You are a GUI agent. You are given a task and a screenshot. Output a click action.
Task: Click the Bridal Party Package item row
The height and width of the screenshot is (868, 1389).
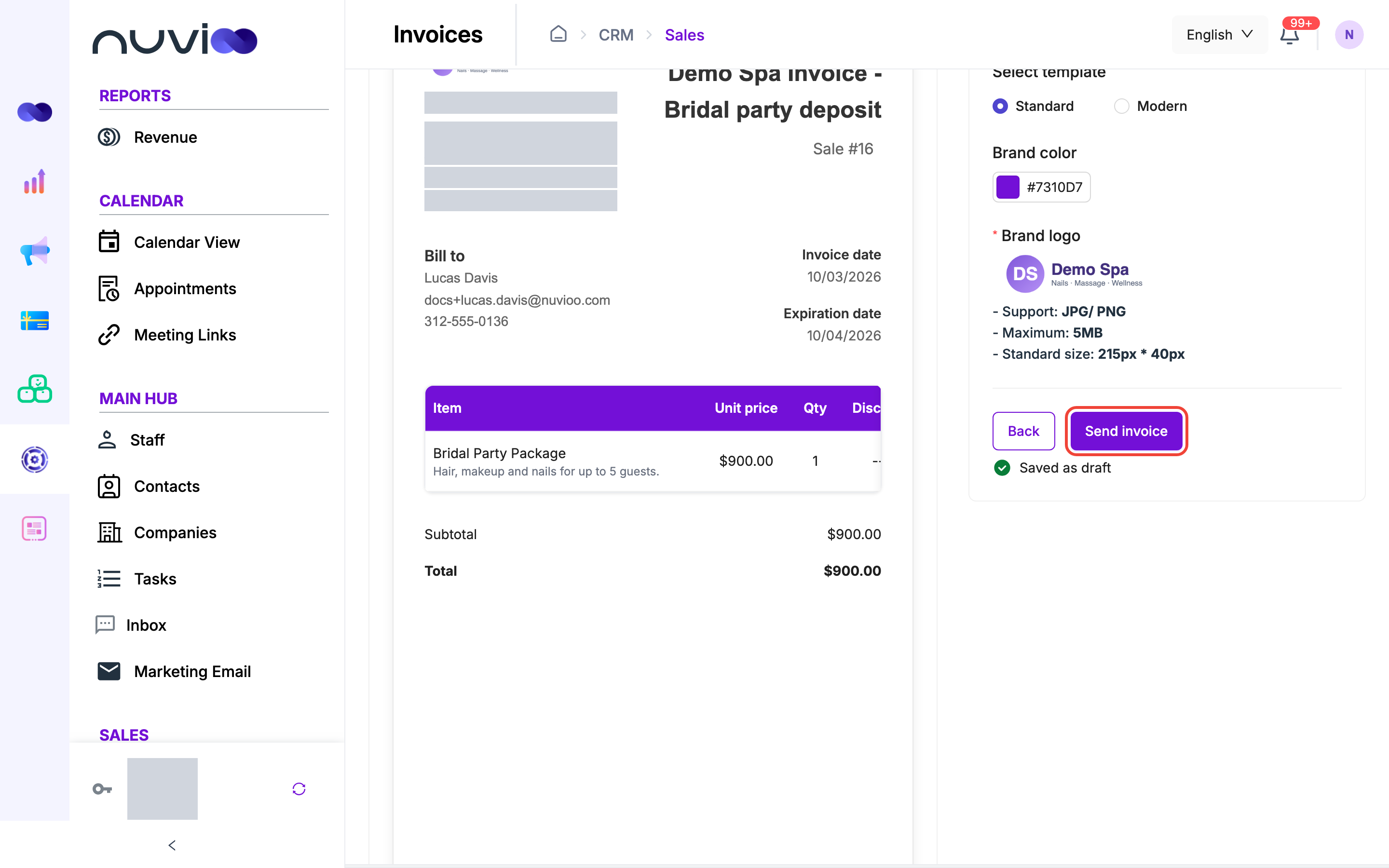[x=653, y=461]
